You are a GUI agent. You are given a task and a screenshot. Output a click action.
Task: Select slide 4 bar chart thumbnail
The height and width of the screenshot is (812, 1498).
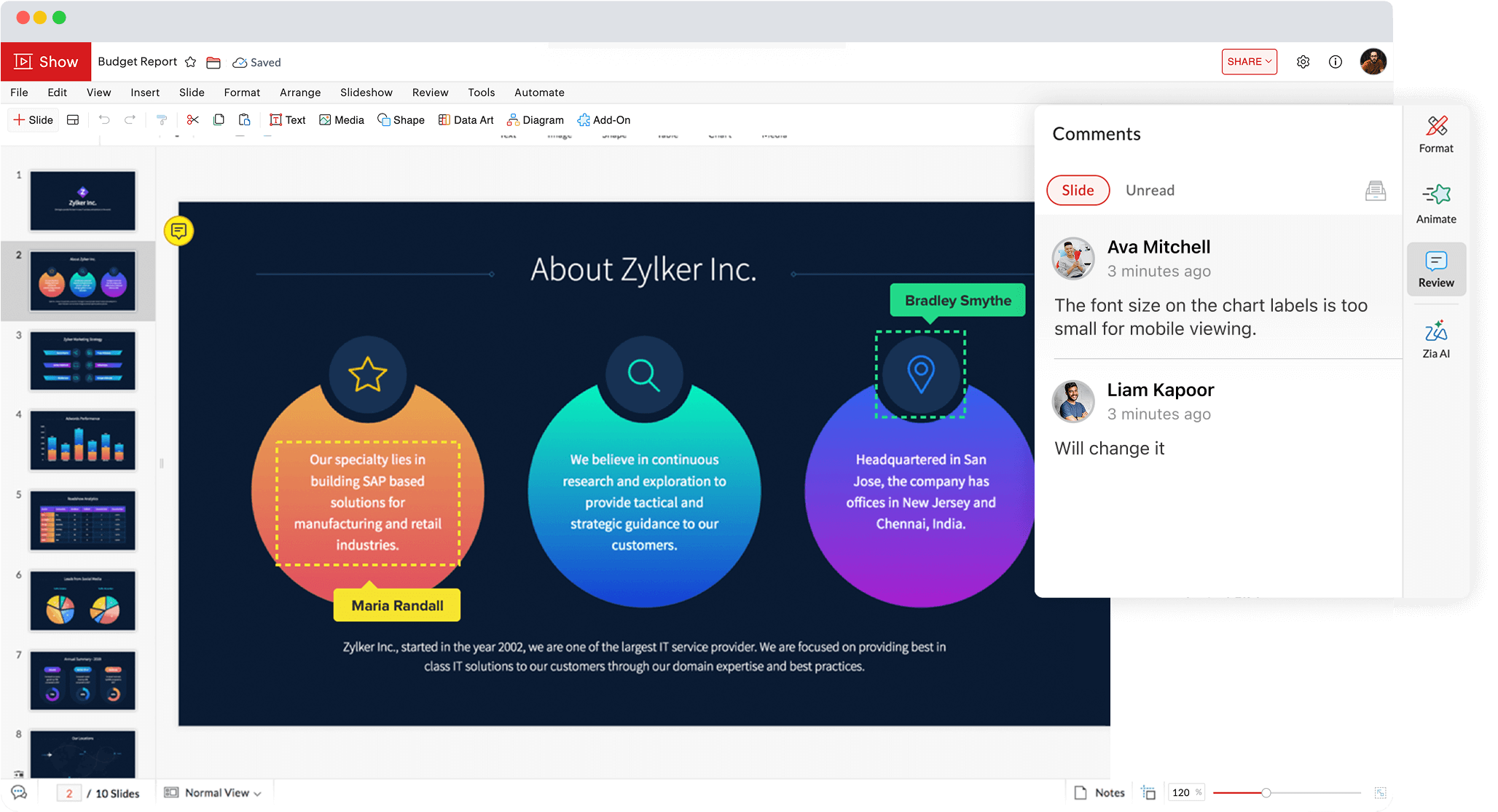pos(83,441)
